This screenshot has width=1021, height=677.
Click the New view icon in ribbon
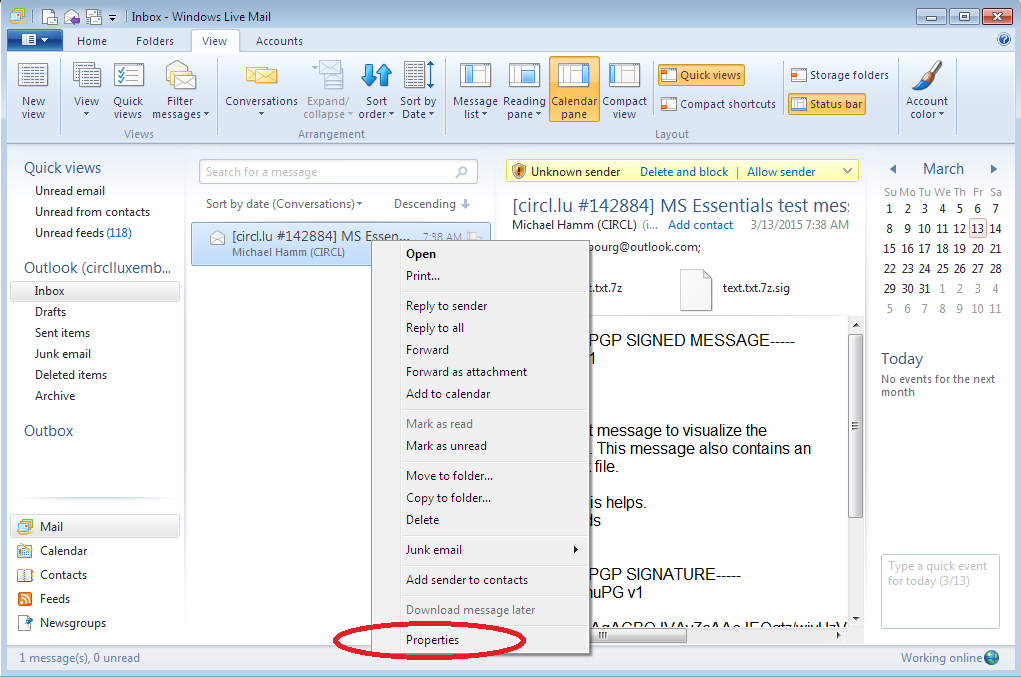(33, 77)
